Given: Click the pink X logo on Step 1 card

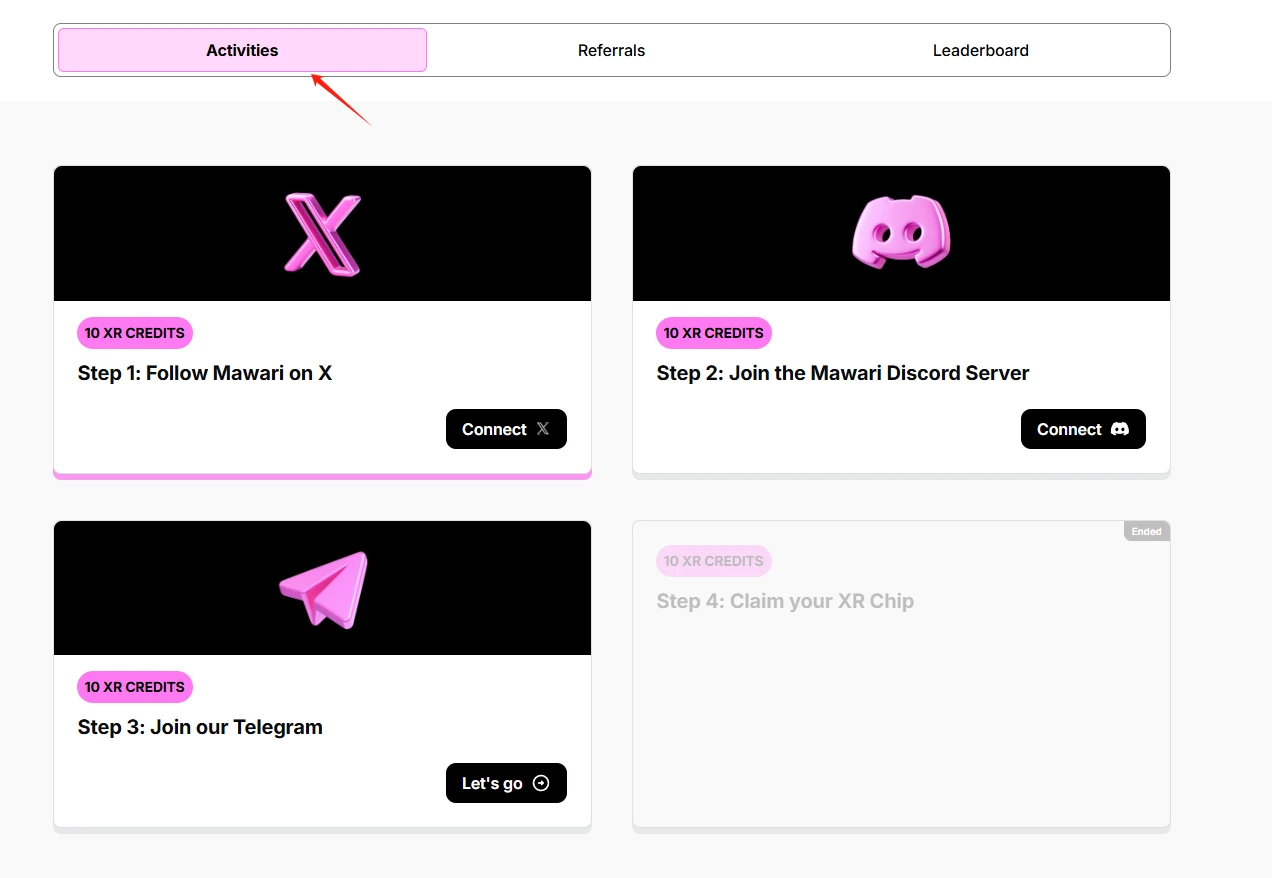Looking at the screenshot, I should tap(322, 233).
